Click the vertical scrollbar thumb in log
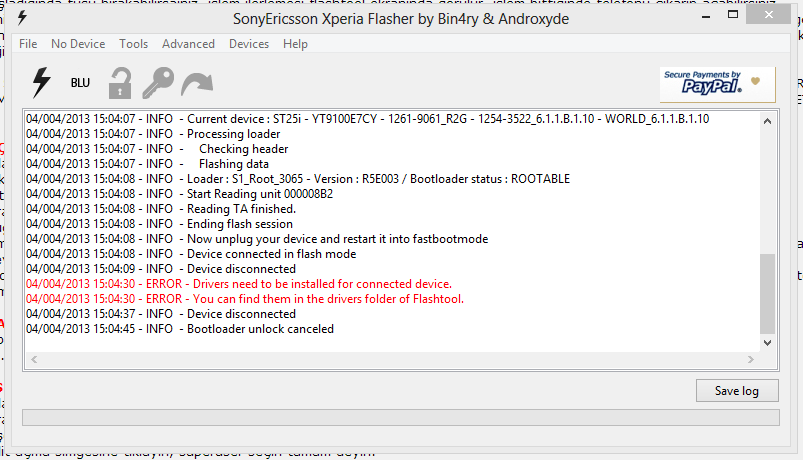This screenshot has height=460, width=803. [767, 294]
